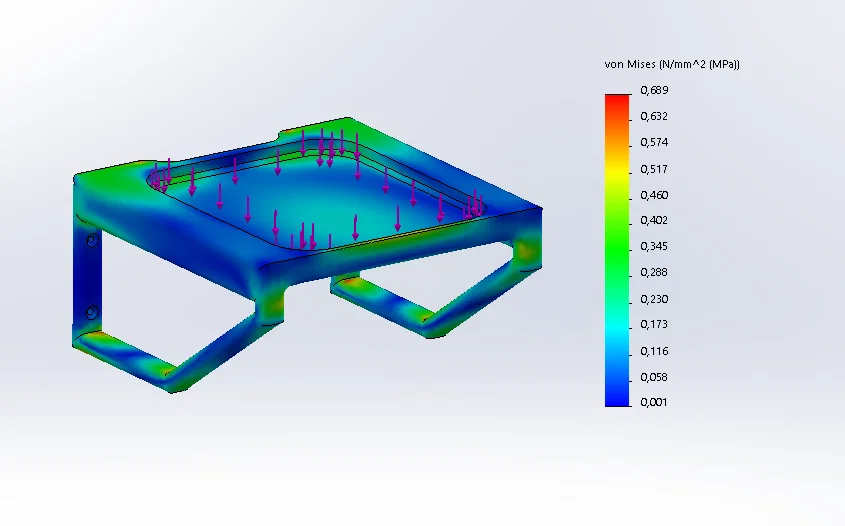The width and height of the screenshot is (845, 526).
Task: Click legend value 0,402
Action: pos(654,220)
